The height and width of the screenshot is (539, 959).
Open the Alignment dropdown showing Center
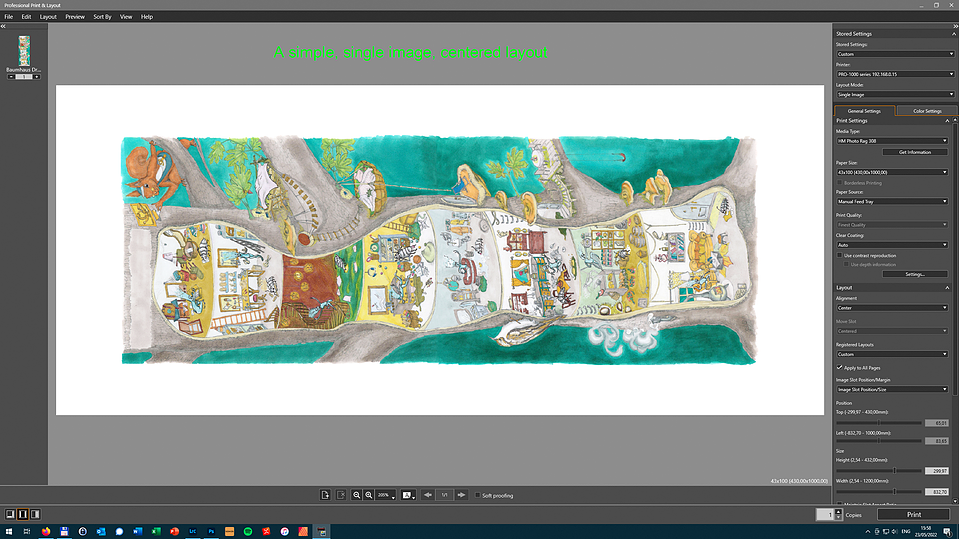tap(892, 308)
